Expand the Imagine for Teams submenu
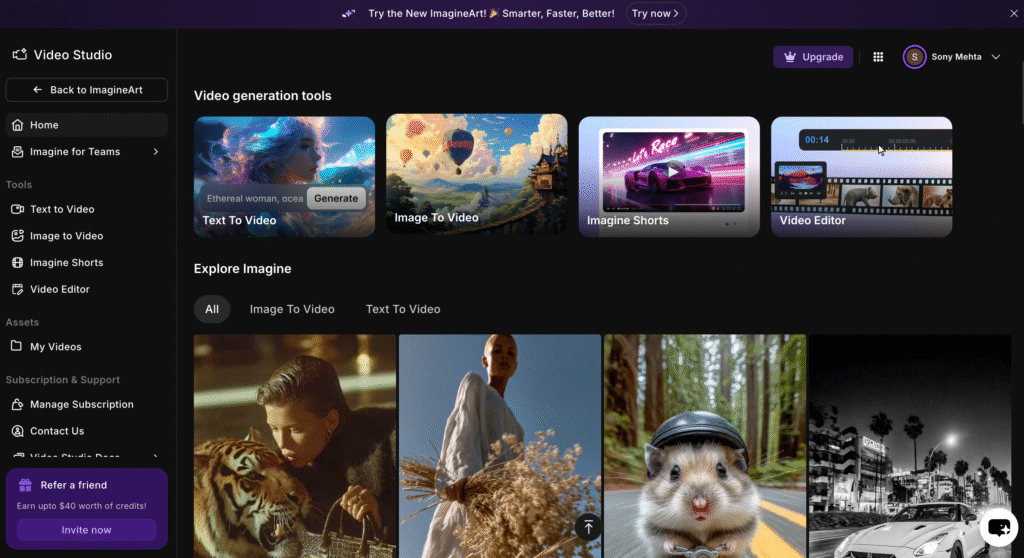Viewport: 1024px width, 558px height. tap(155, 152)
